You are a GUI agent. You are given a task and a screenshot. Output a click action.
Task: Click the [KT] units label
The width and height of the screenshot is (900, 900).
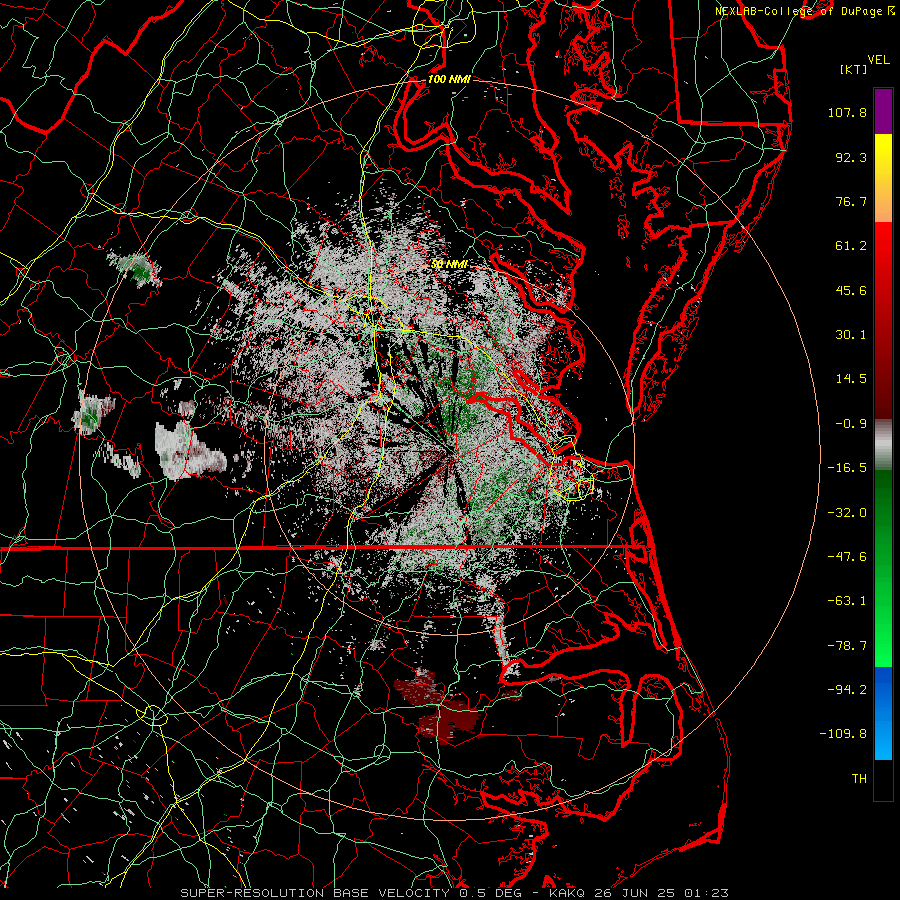[x=854, y=69]
